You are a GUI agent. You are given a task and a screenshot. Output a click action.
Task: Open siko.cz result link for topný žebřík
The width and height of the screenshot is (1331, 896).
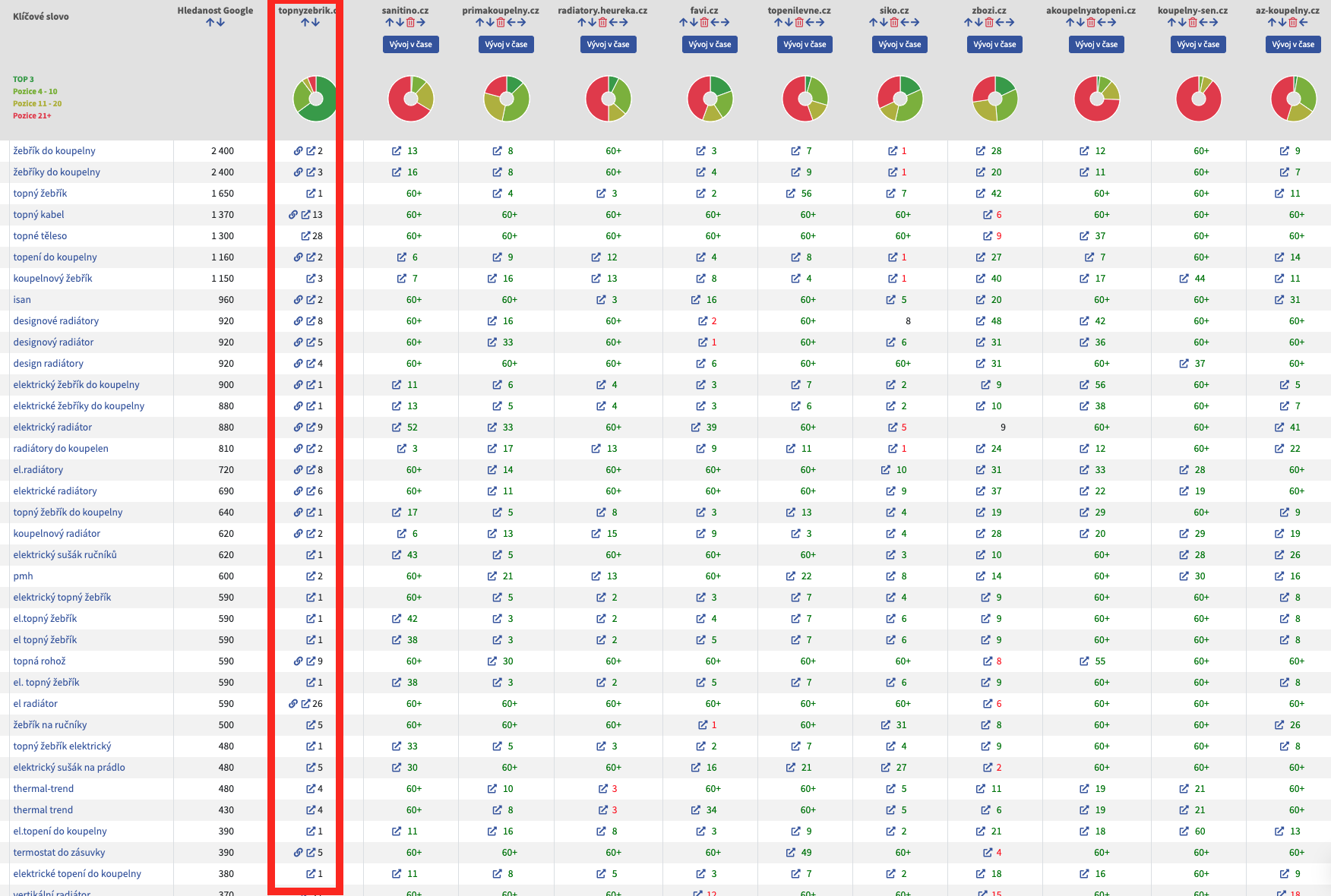pos(890,194)
